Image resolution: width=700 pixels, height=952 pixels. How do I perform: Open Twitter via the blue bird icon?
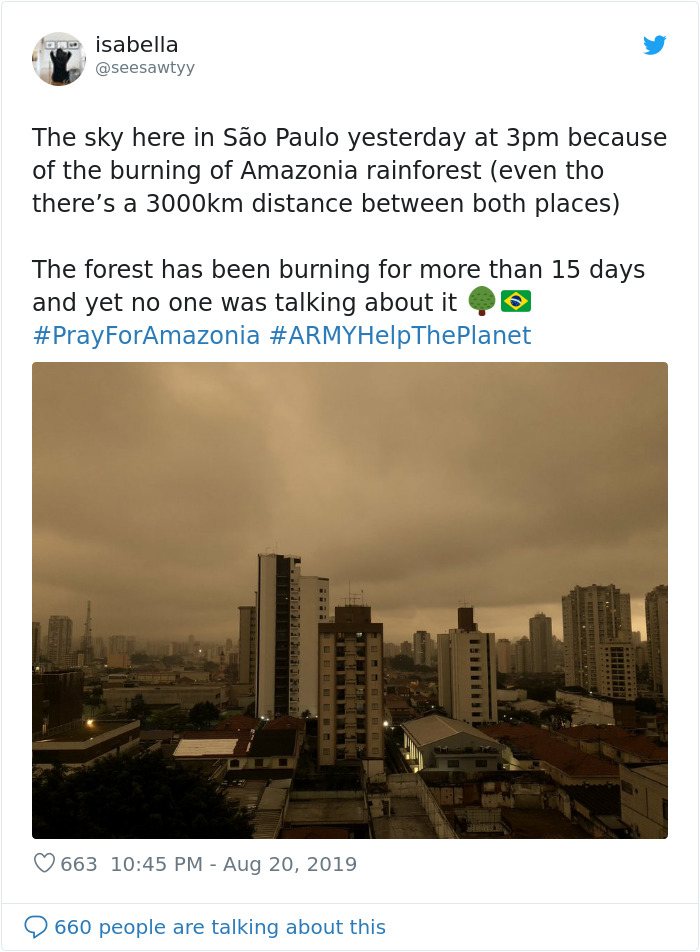(x=654, y=45)
